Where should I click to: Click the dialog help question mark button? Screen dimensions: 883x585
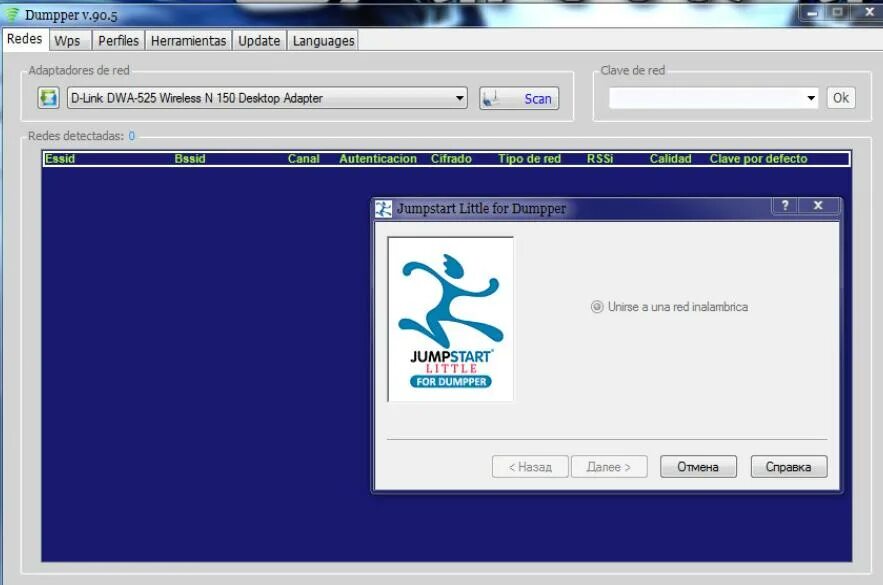785,206
